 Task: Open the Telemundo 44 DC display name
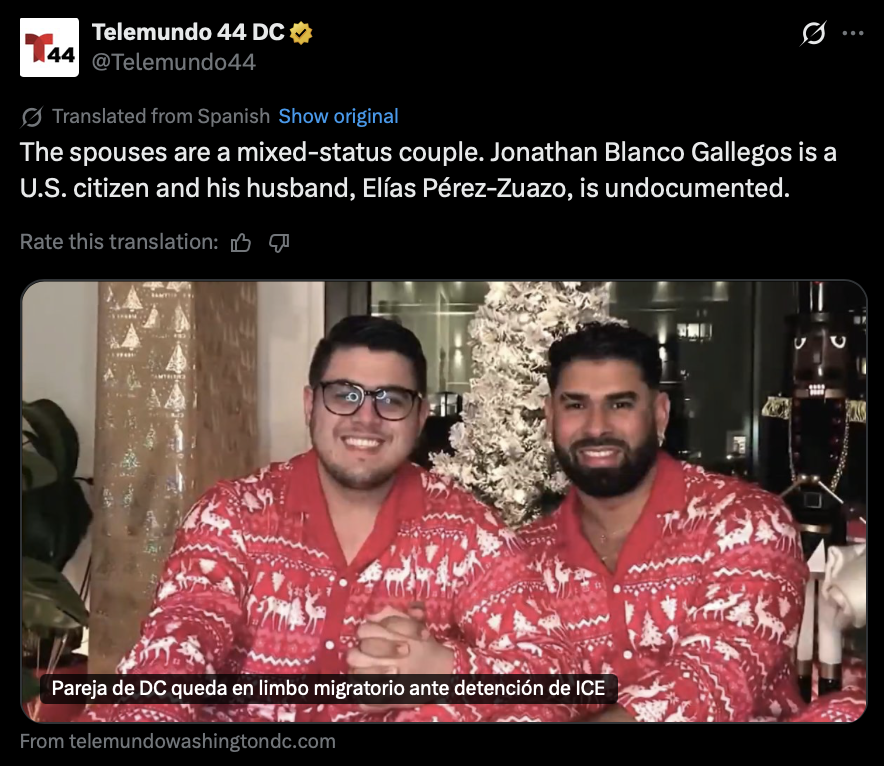188,32
